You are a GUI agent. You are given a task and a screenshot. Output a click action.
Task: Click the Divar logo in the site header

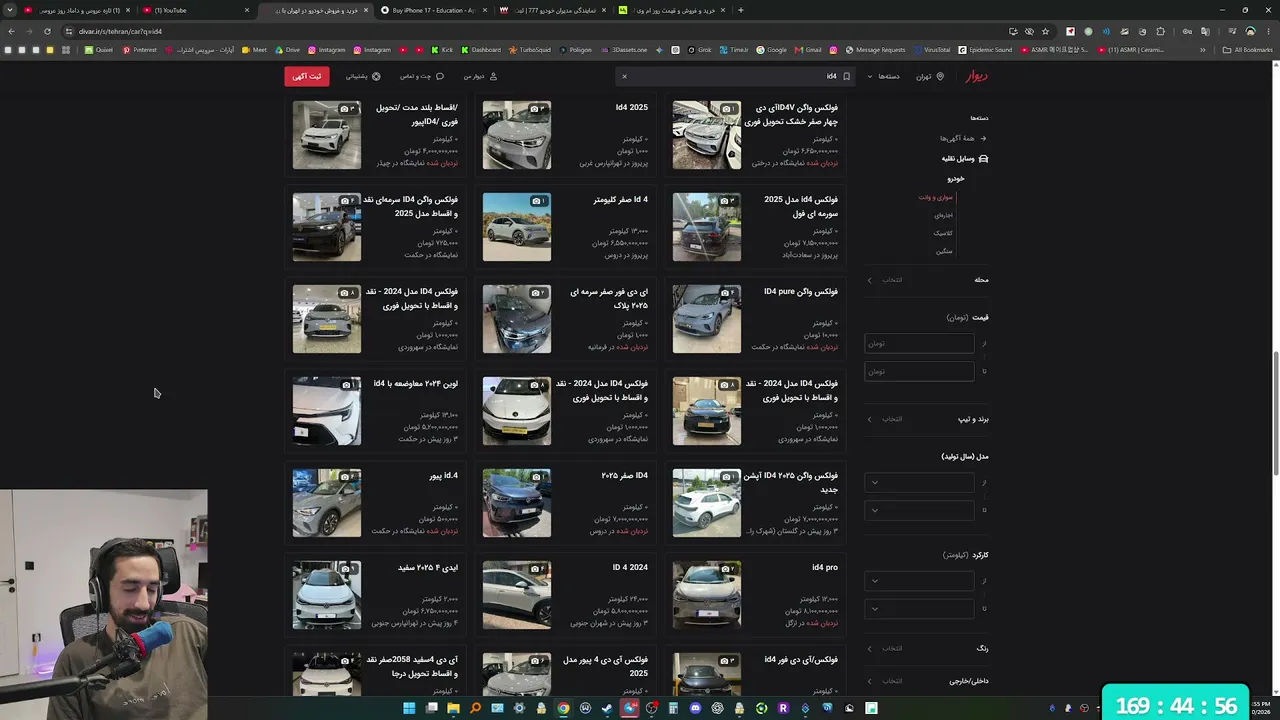pos(976,76)
